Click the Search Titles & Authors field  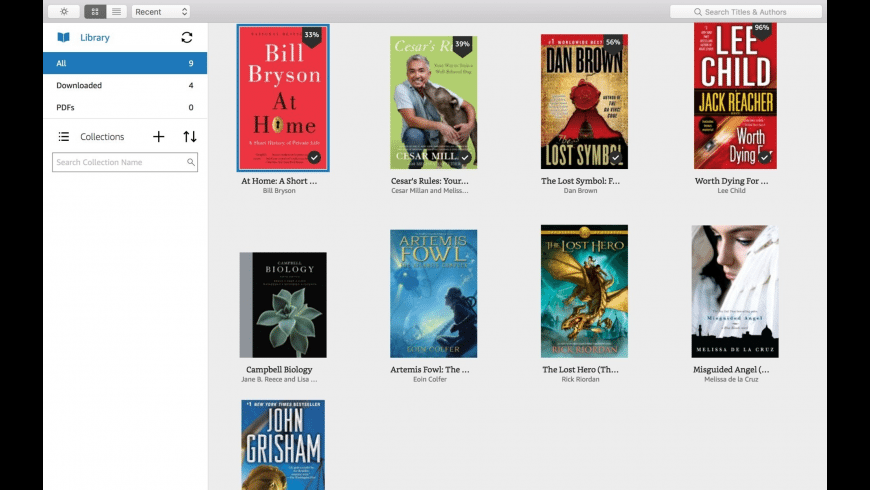pos(746,12)
